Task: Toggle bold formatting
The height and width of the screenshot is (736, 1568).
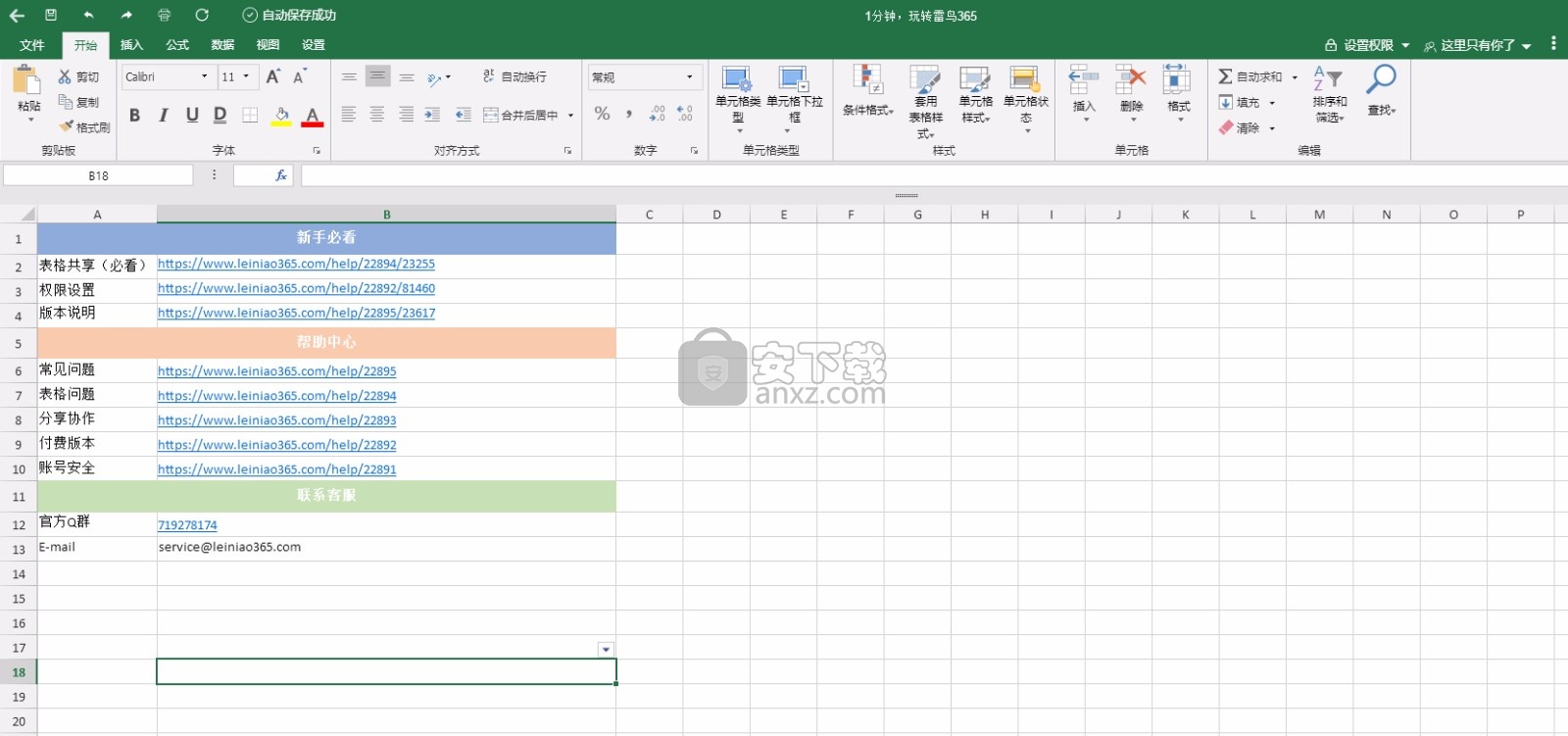Action: pos(134,116)
